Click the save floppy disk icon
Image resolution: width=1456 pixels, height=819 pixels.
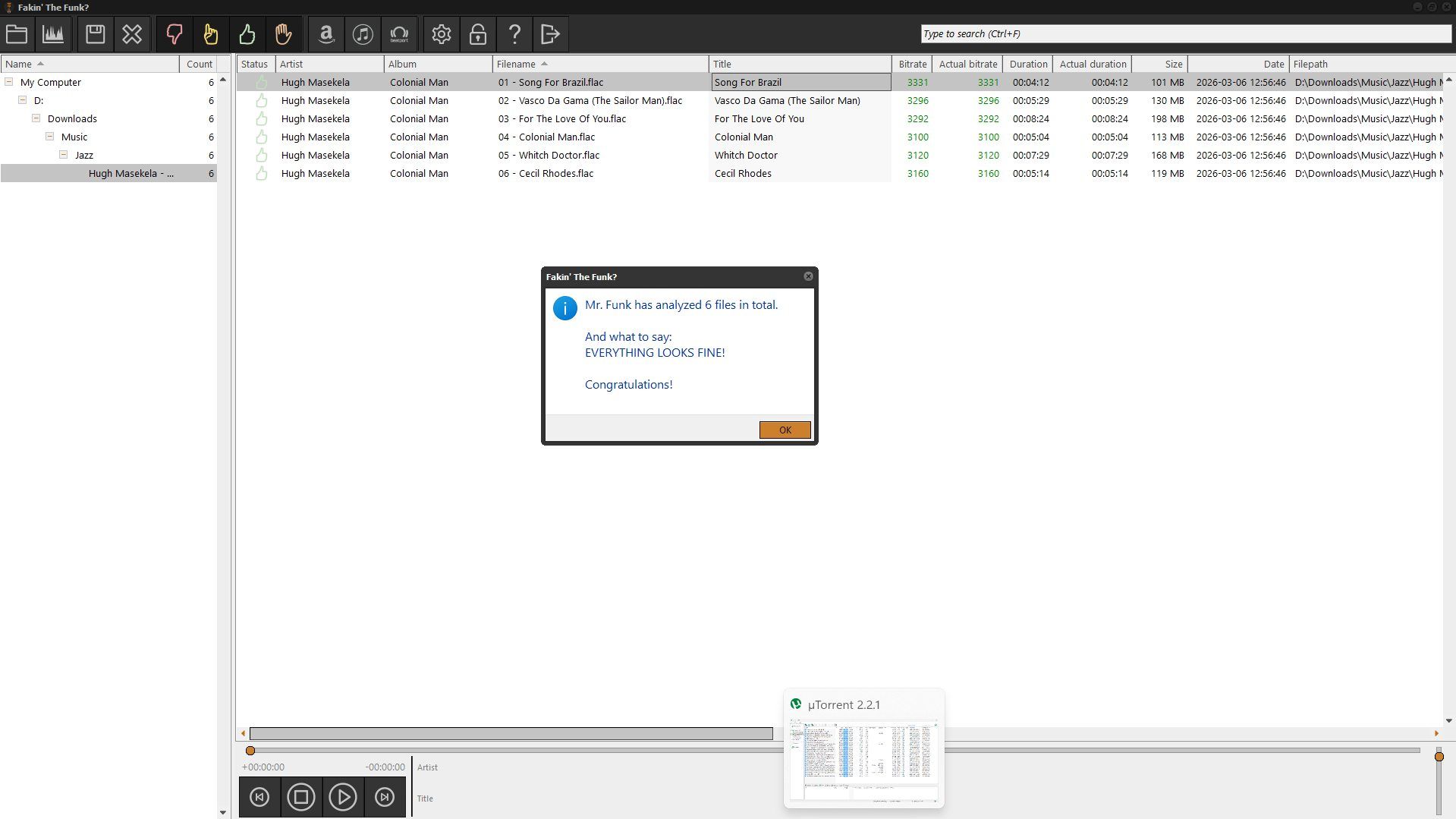(x=95, y=34)
